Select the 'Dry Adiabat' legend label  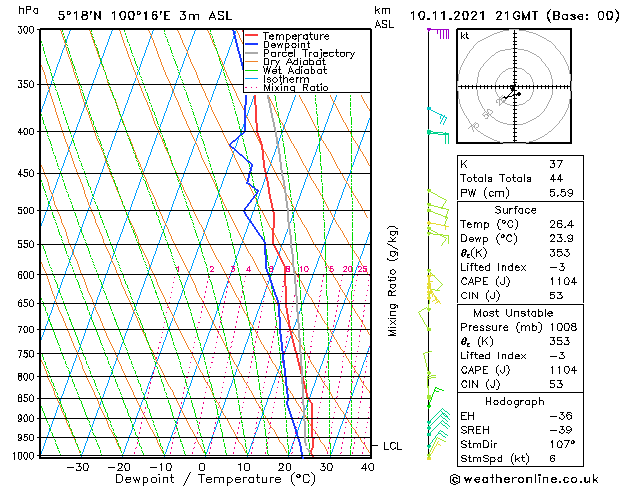[294, 62]
